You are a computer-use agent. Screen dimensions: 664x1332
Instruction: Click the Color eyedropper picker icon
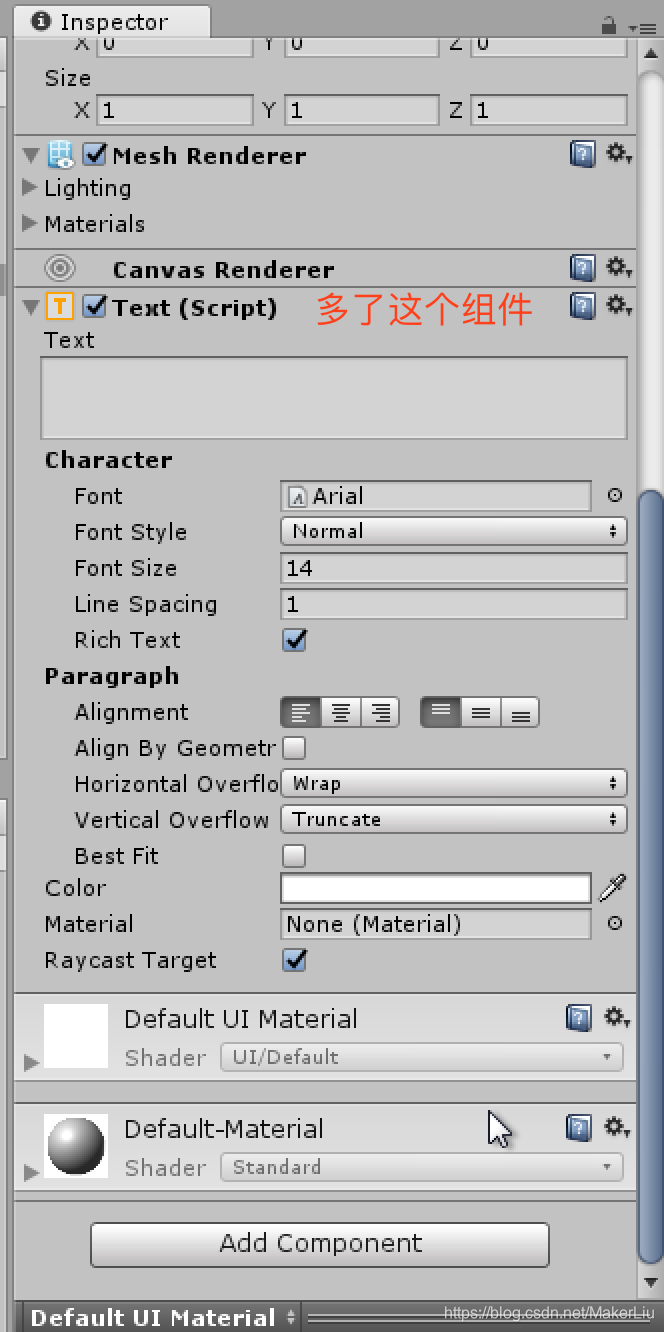pyautogui.click(x=612, y=888)
